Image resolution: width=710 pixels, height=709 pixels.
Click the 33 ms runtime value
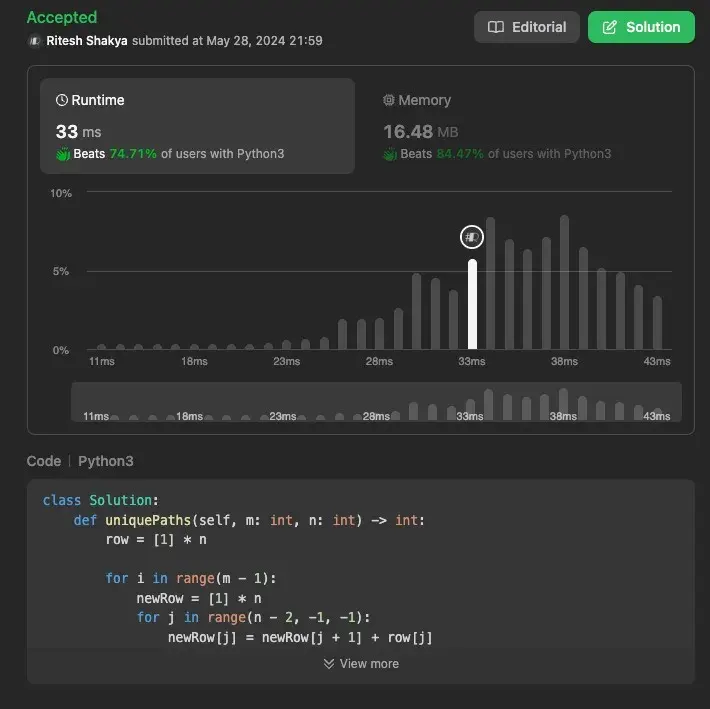[x=78, y=132]
